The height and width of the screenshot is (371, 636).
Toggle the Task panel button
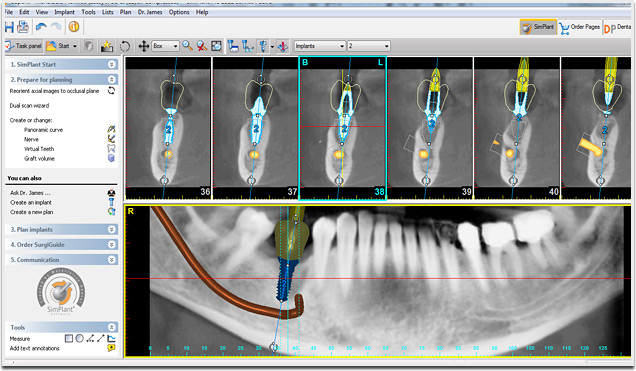click(24, 46)
